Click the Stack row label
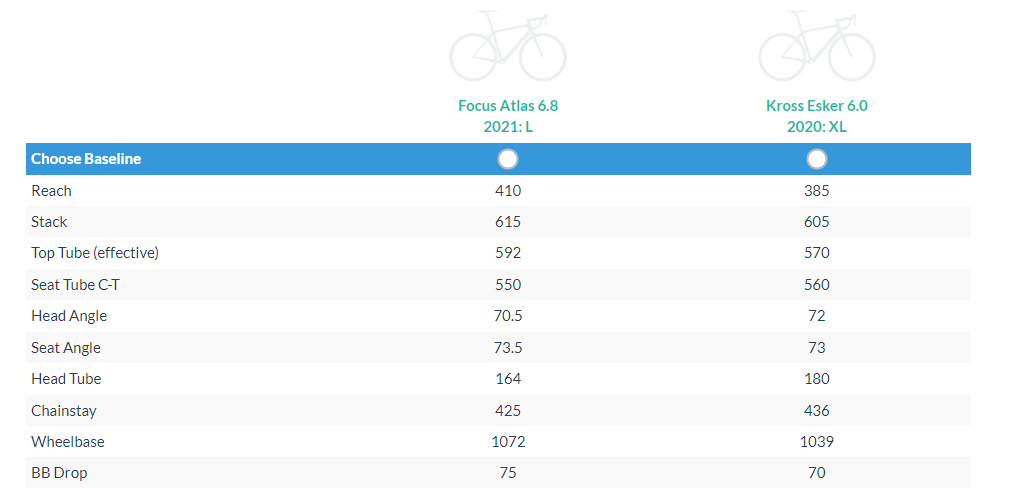Viewport: 1014px width, 488px height. coord(49,221)
